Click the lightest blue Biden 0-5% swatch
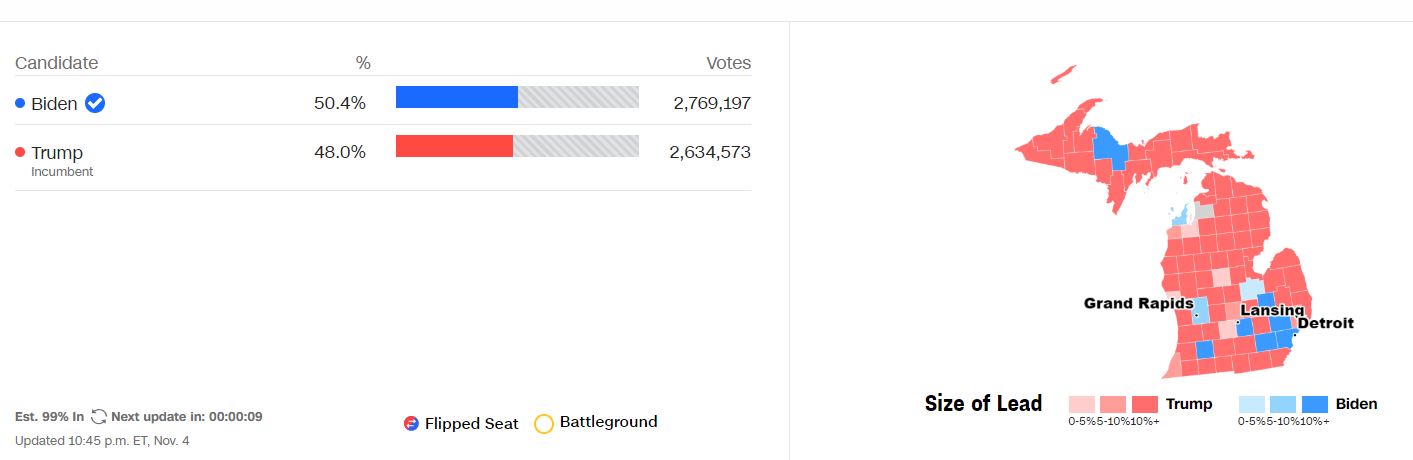Screen dimensions: 1413x460 coord(1251,404)
